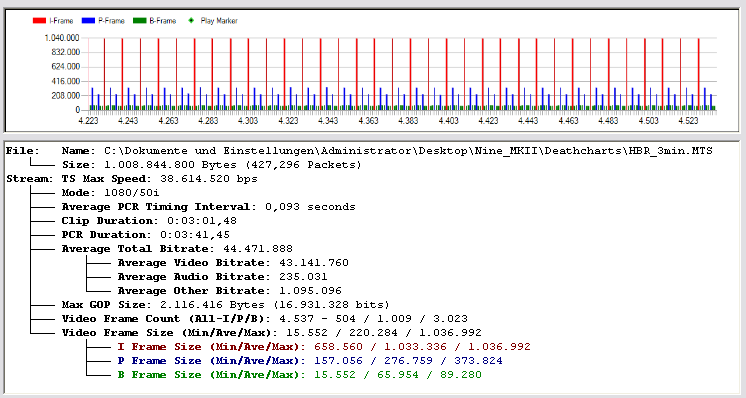
Task: Select the Average Video Bitrate sub-entry
Action: [x=233, y=263]
